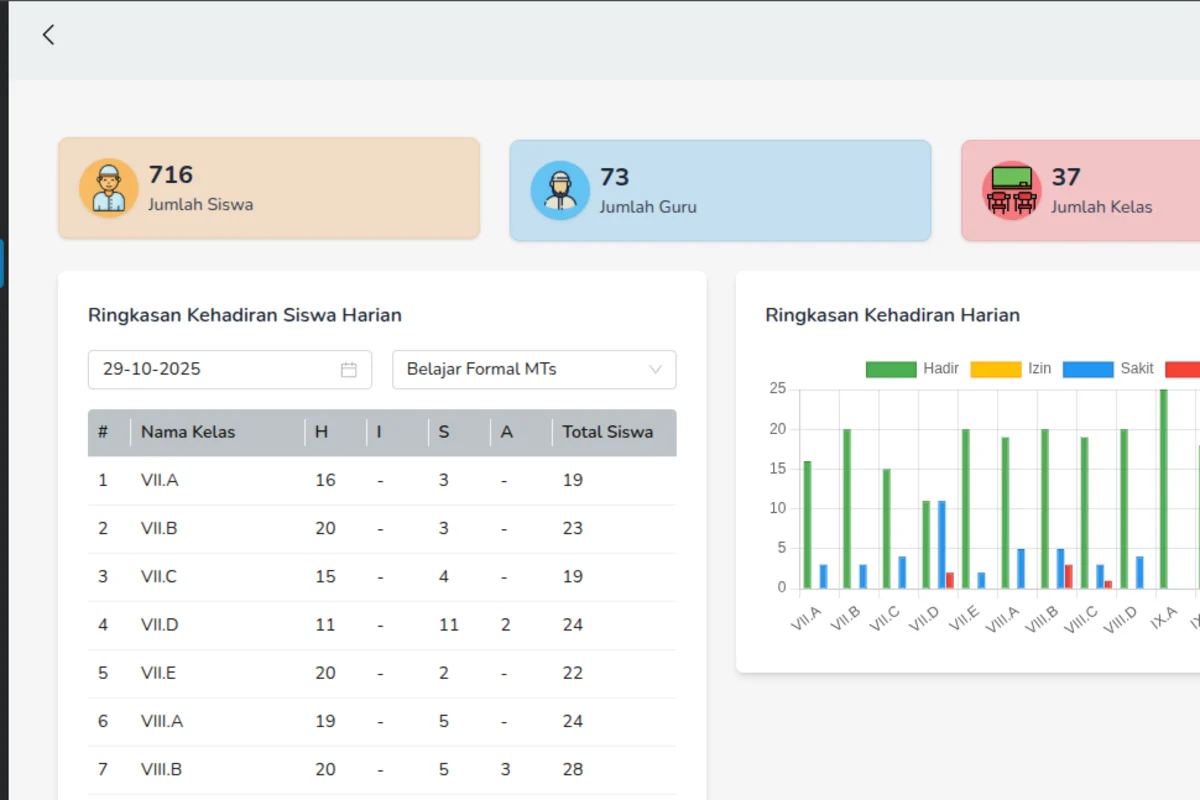1200x800 pixels.
Task: Toggle the Sakit legend blue swatch
Action: (x=1088, y=369)
